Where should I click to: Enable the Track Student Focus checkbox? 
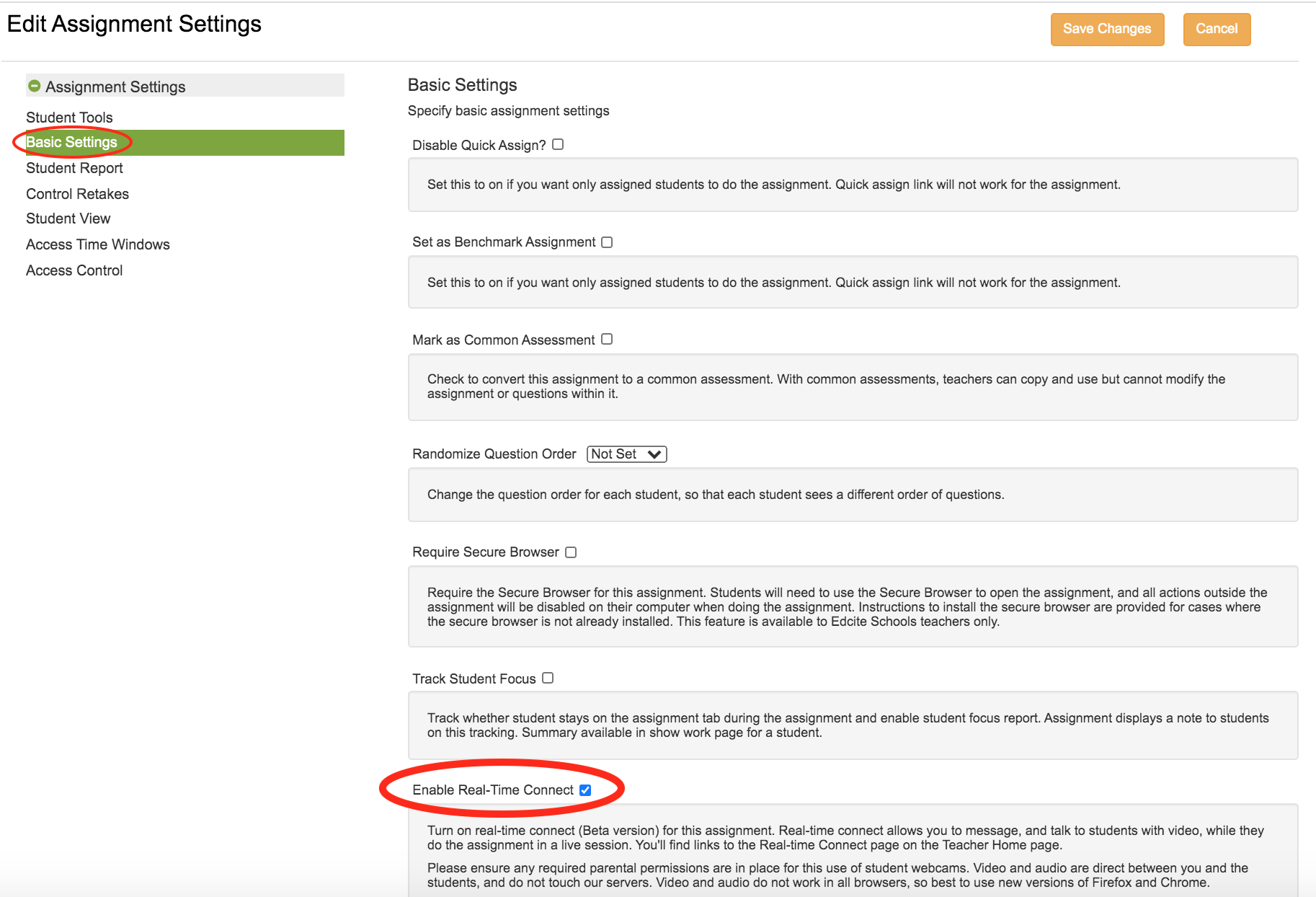coord(548,678)
